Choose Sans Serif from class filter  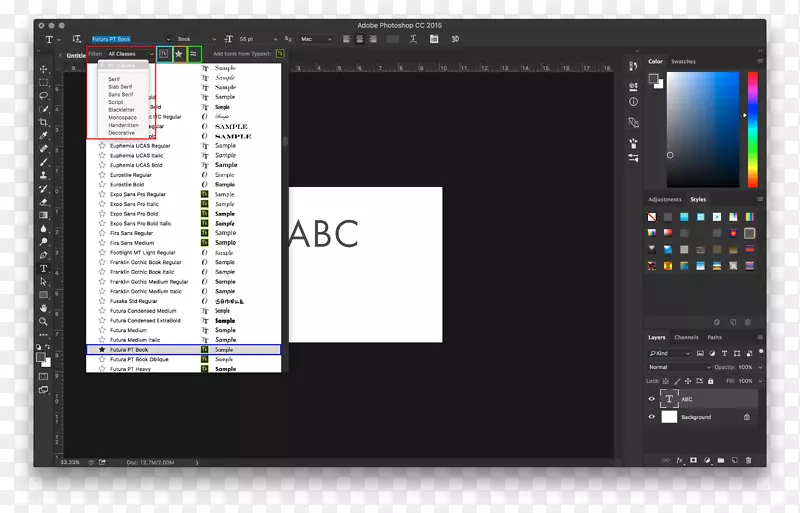(120, 94)
